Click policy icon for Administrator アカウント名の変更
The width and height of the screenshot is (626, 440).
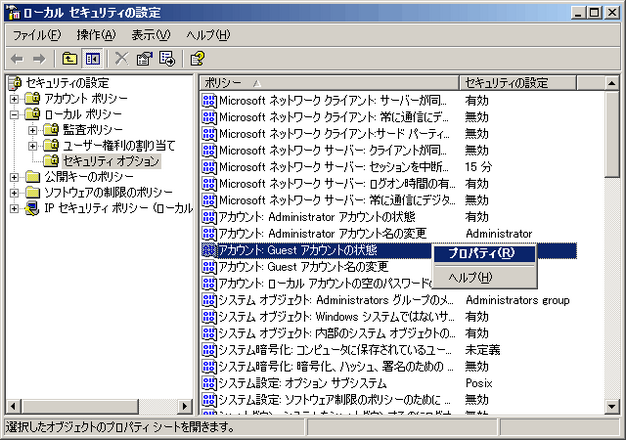point(209,234)
